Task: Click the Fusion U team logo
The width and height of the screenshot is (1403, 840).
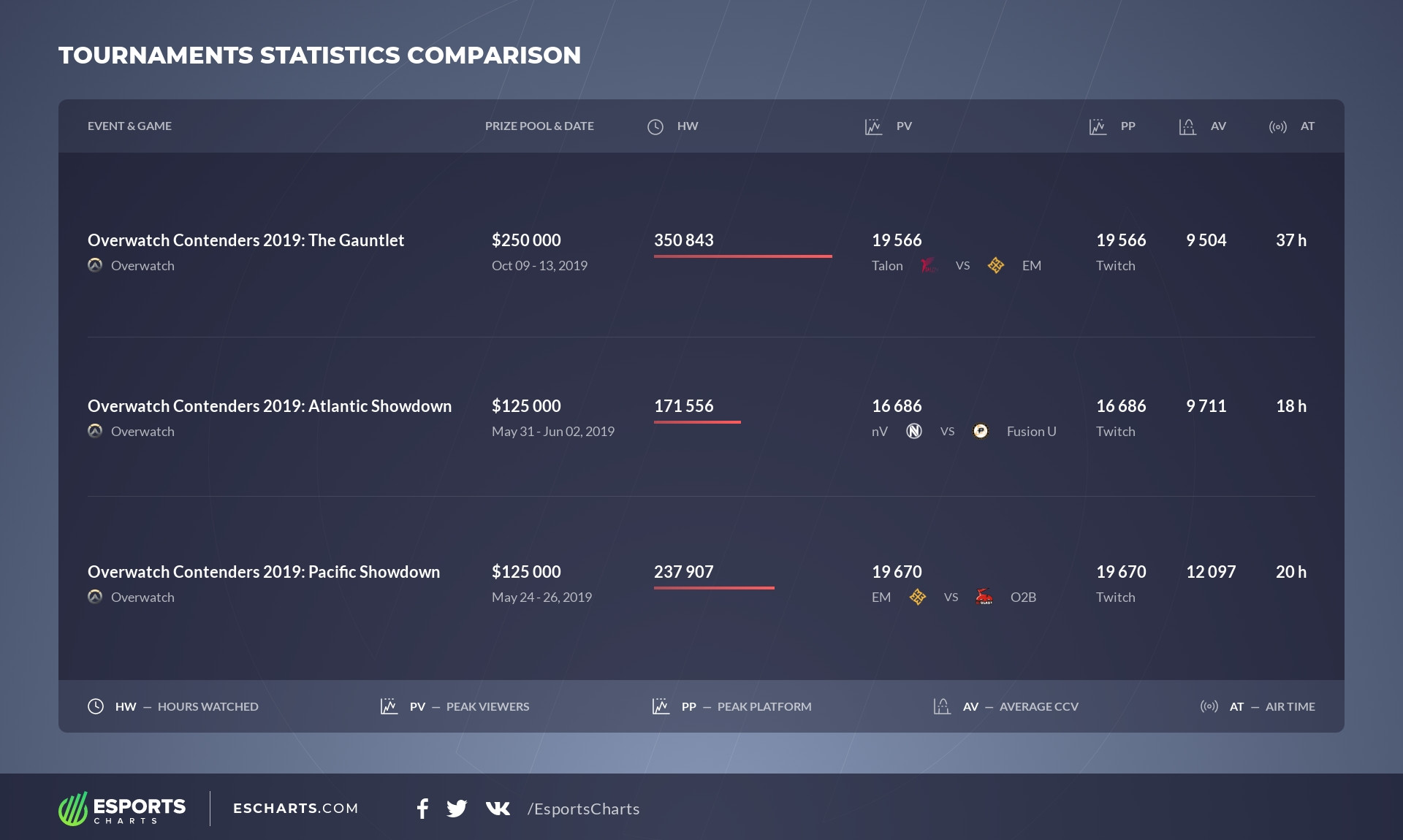Action: click(x=981, y=431)
